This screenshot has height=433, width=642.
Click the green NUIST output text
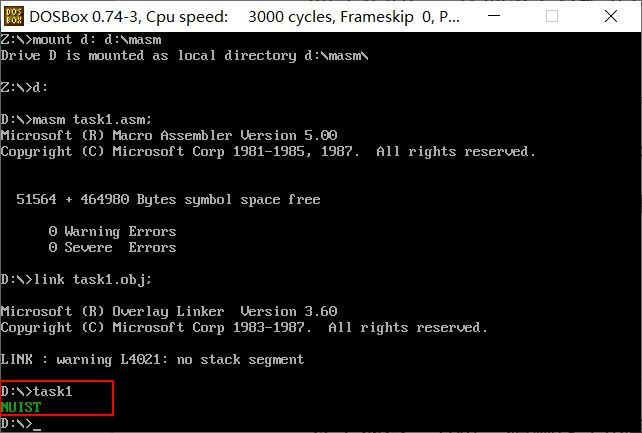(x=21, y=407)
